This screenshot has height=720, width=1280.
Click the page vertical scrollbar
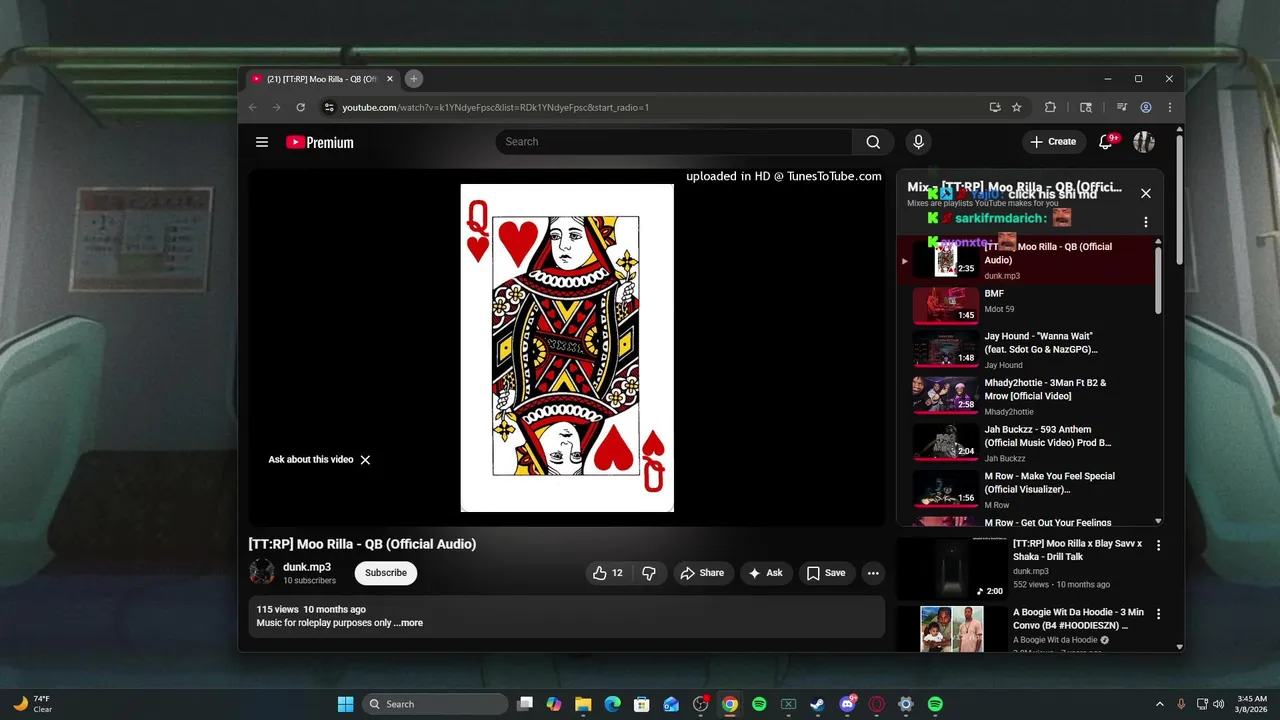1180,200
